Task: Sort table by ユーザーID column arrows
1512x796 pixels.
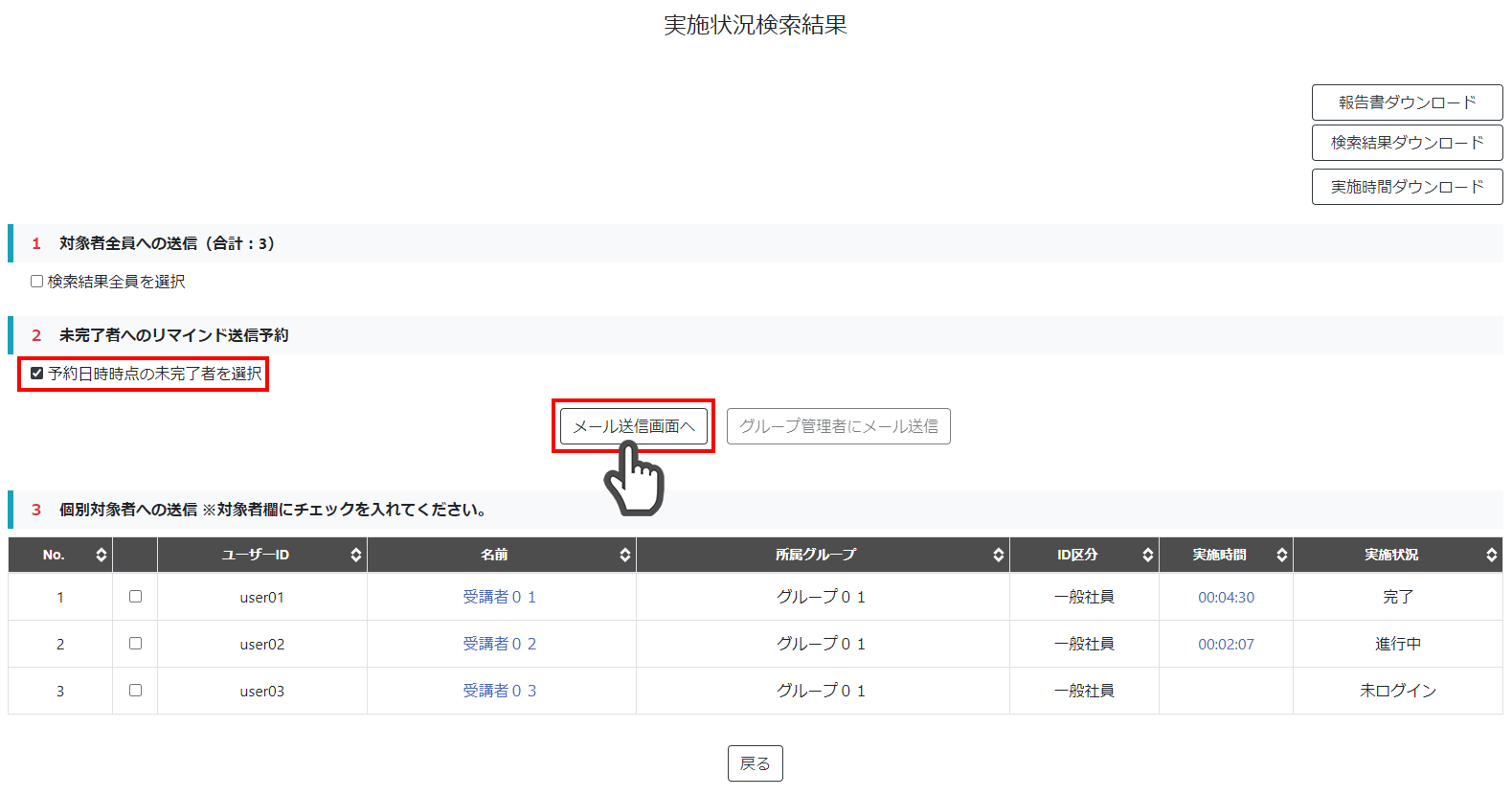Action: [355, 555]
